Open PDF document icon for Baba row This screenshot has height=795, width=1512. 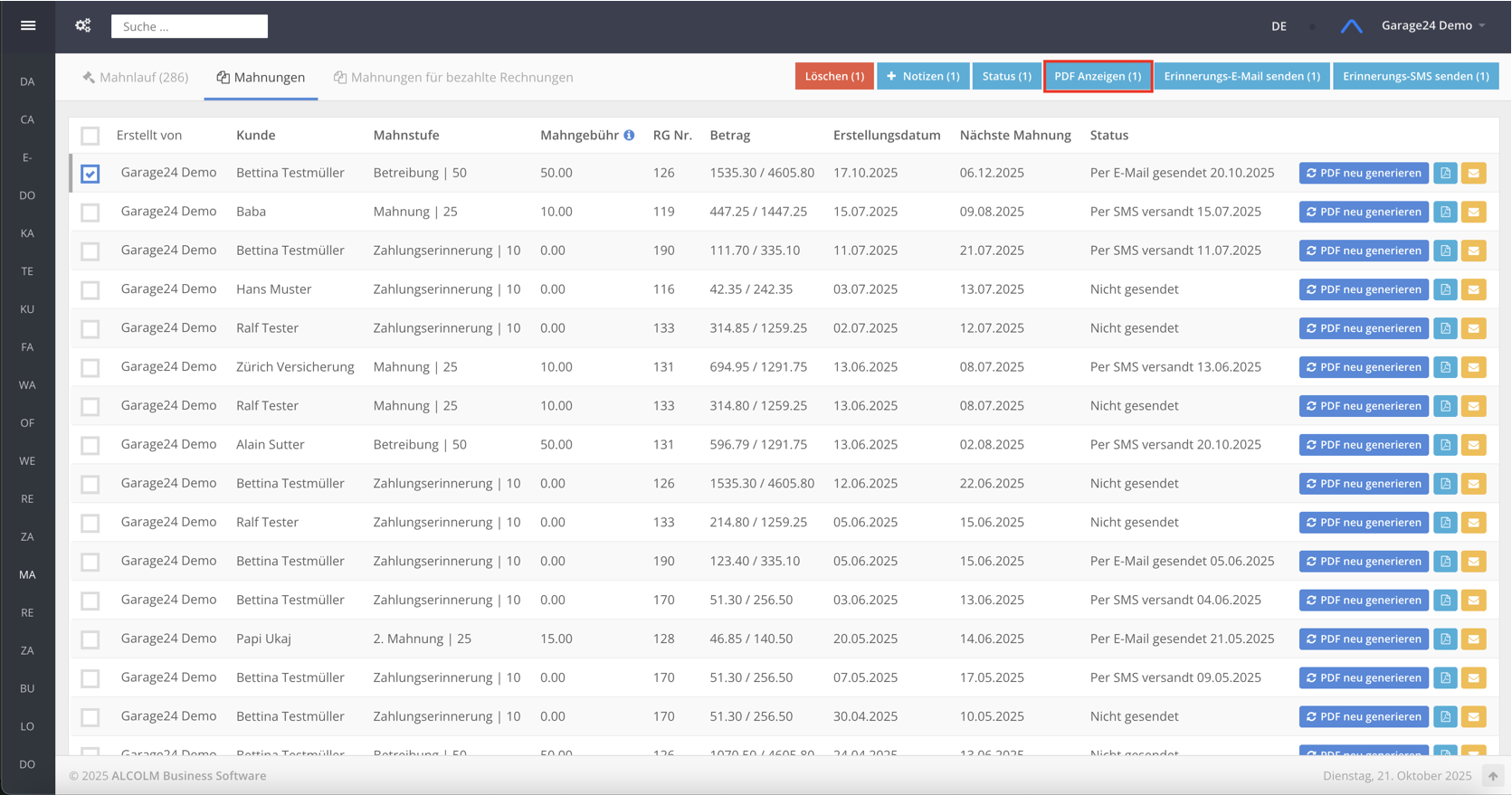[x=1445, y=213]
